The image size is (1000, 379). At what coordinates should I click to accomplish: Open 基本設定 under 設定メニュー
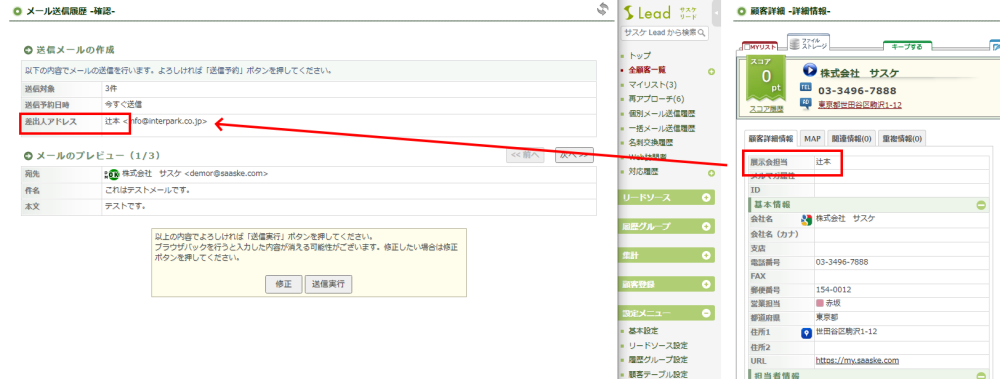coord(643,331)
